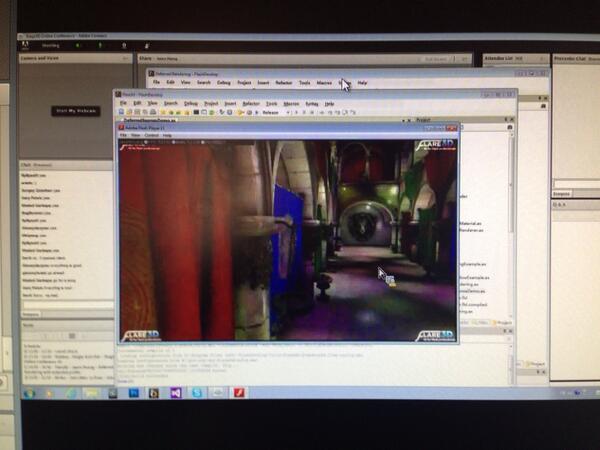The image size is (600, 450).
Task: Open Meeting menu in Adobe Connect
Action: pyautogui.click(x=51, y=46)
